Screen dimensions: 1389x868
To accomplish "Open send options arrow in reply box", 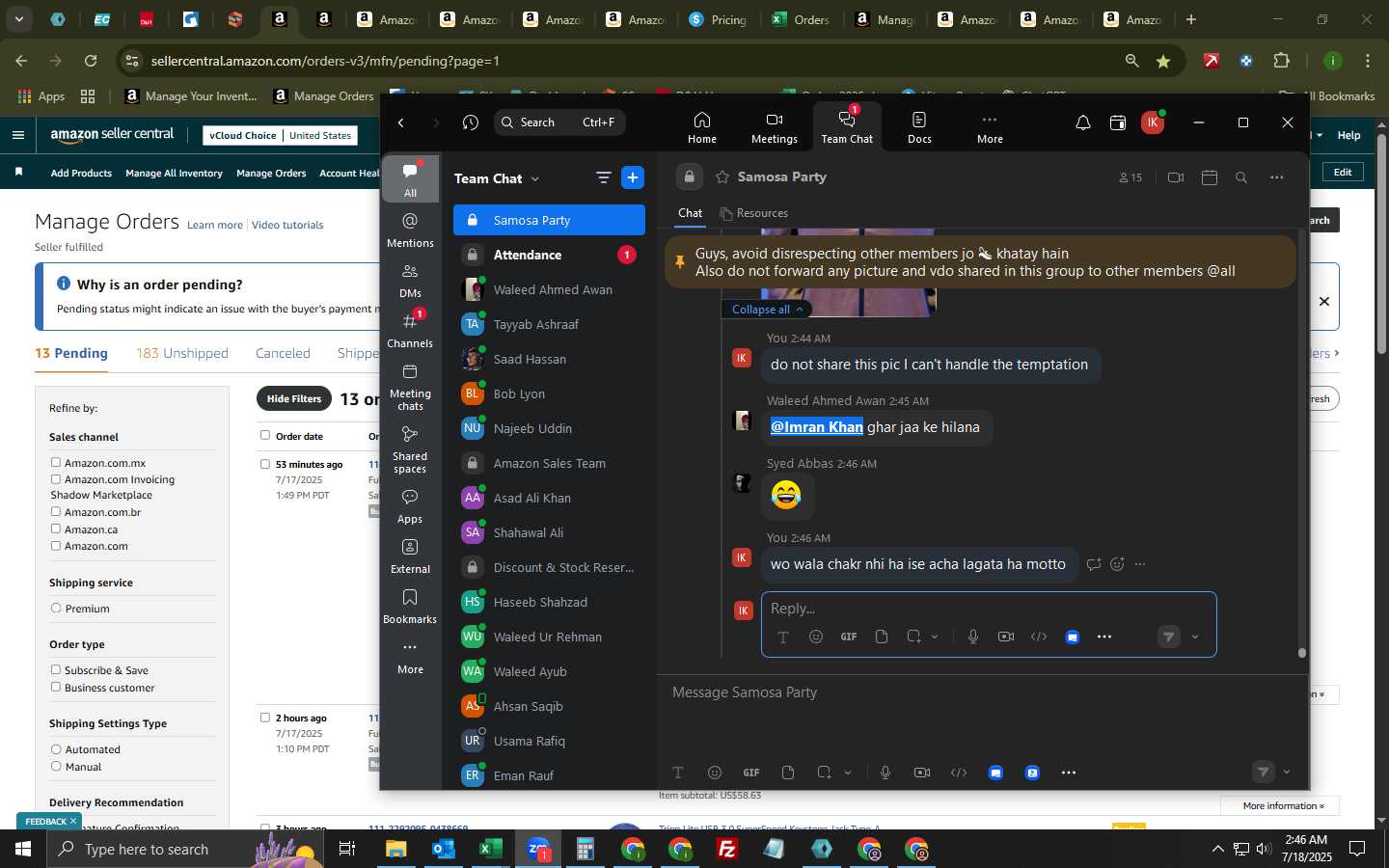I will [x=1195, y=637].
